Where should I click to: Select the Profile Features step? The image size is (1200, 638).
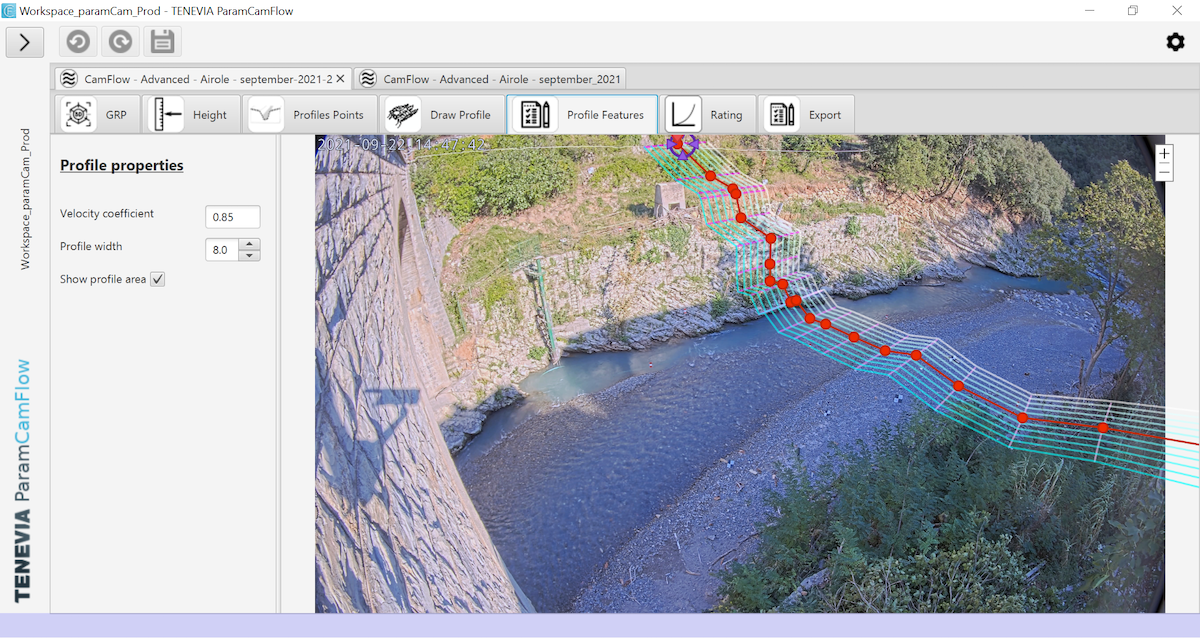(582, 115)
